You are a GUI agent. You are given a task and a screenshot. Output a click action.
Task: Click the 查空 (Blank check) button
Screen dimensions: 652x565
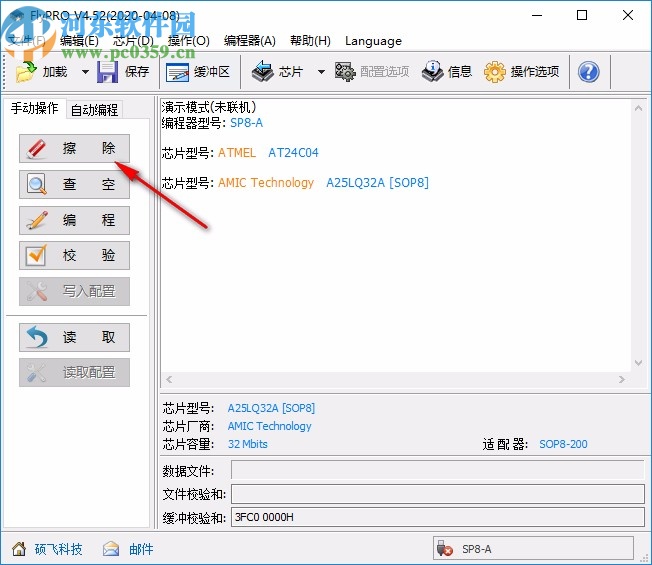click(74, 184)
